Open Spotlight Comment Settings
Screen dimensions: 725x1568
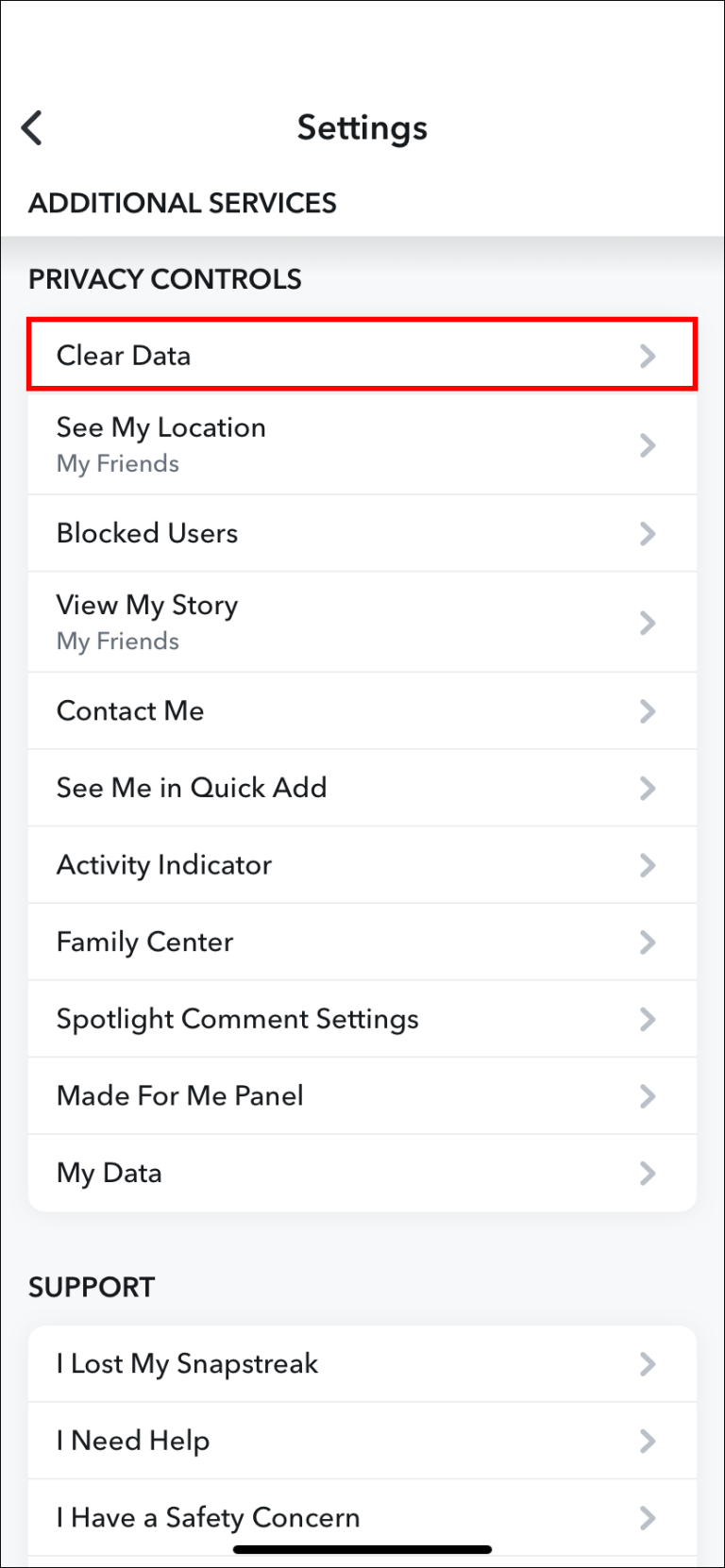(x=238, y=1019)
